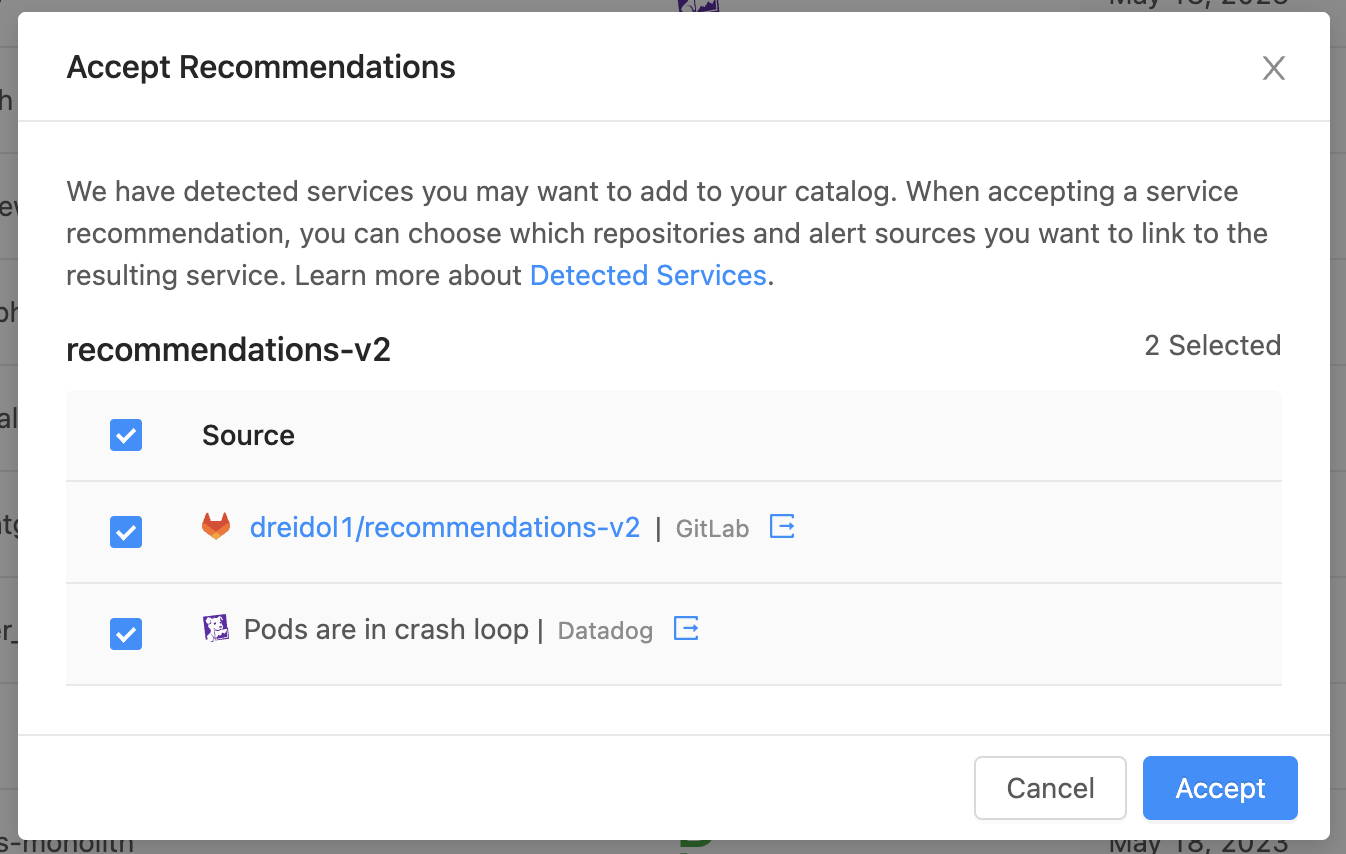
Task: Click the GitLab fox logo icon
Action: (x=216, y=527)
